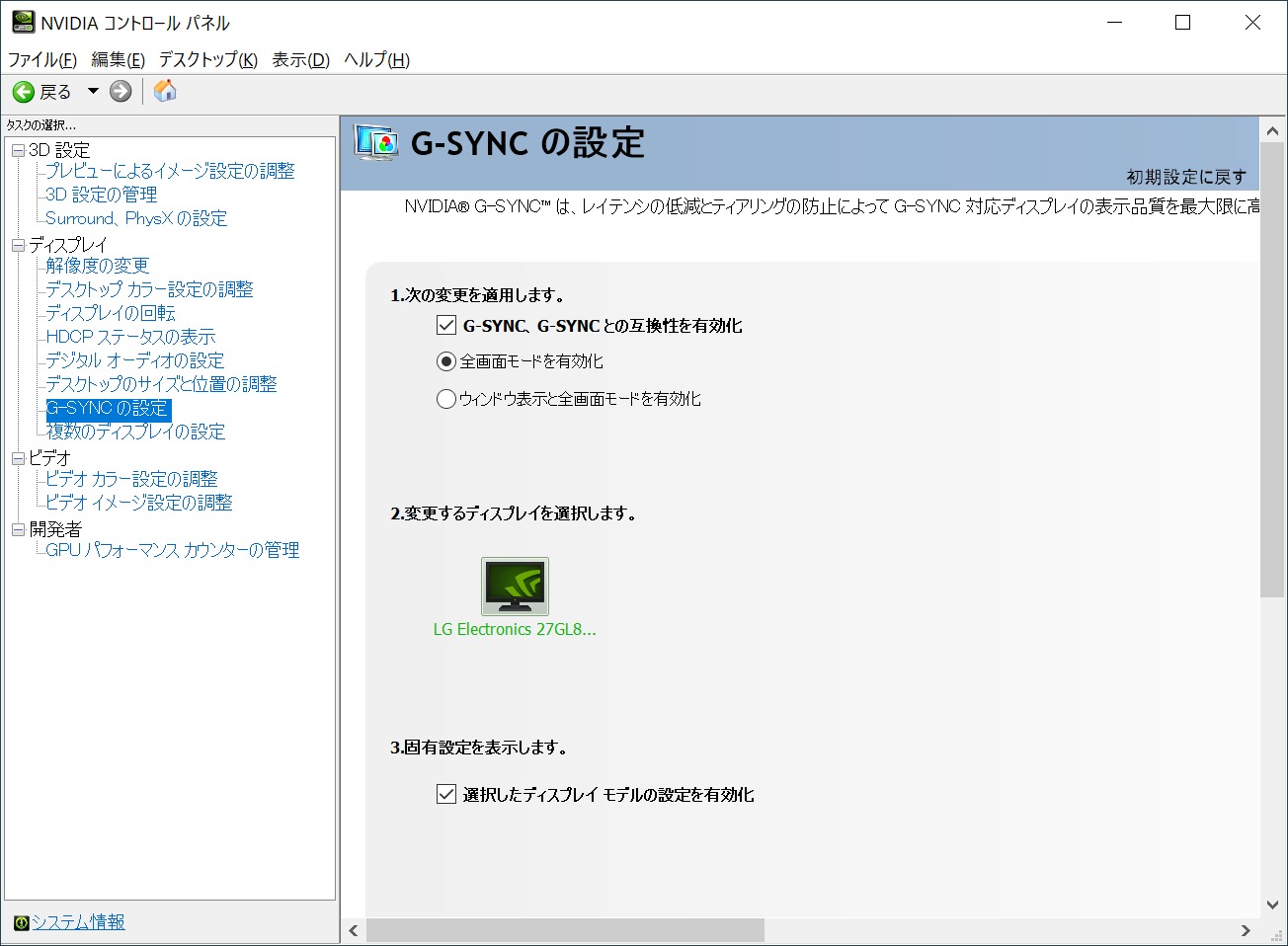The width and height of the screenshot is (1288, 946).
Task: Click the ビデオ category label
Action: [49, 458]
